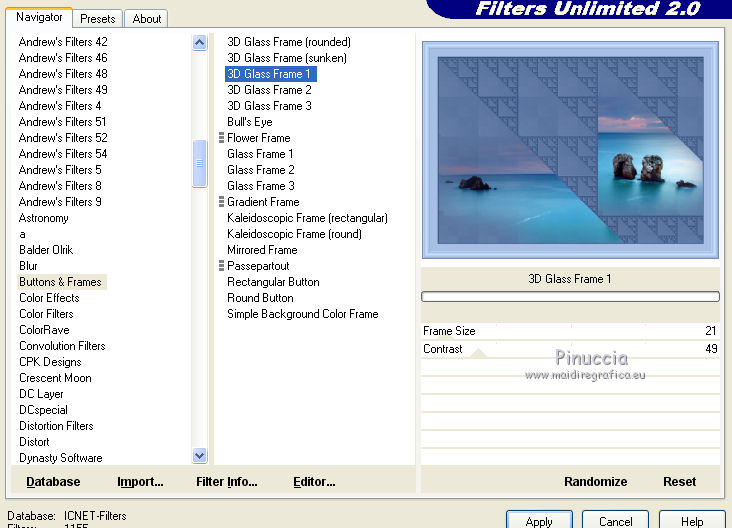Cancel the Filters Unlimited dialog
The image size is (732, 528).
pos(615,520)
